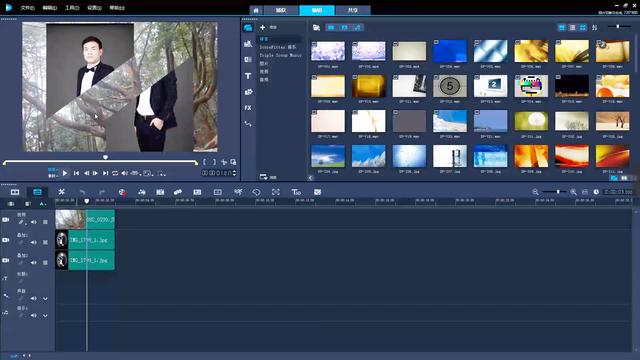Toggle showing photo files in library
Screen dimensions: 640x360
point(344,28)
